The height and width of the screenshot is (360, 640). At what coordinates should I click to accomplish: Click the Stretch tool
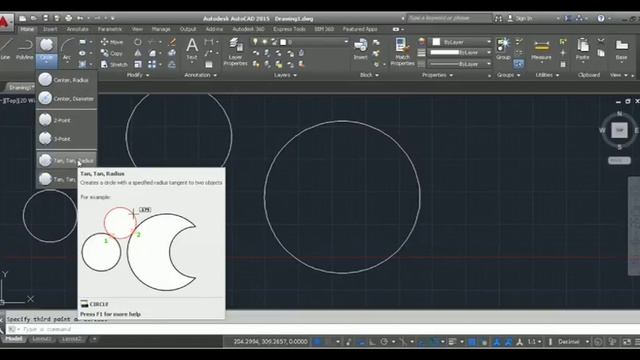pos(114,64)
